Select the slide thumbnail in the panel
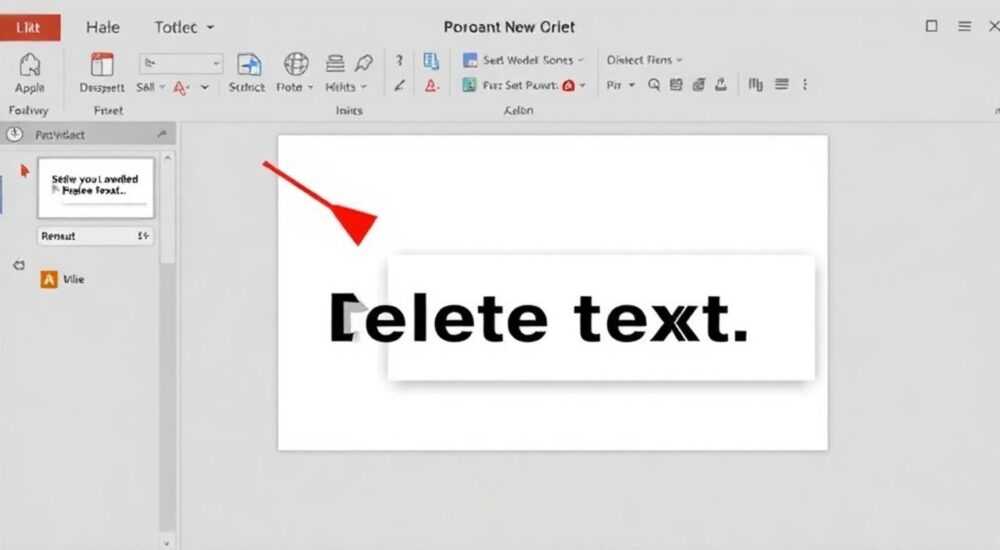 click(x=96, y=188)
